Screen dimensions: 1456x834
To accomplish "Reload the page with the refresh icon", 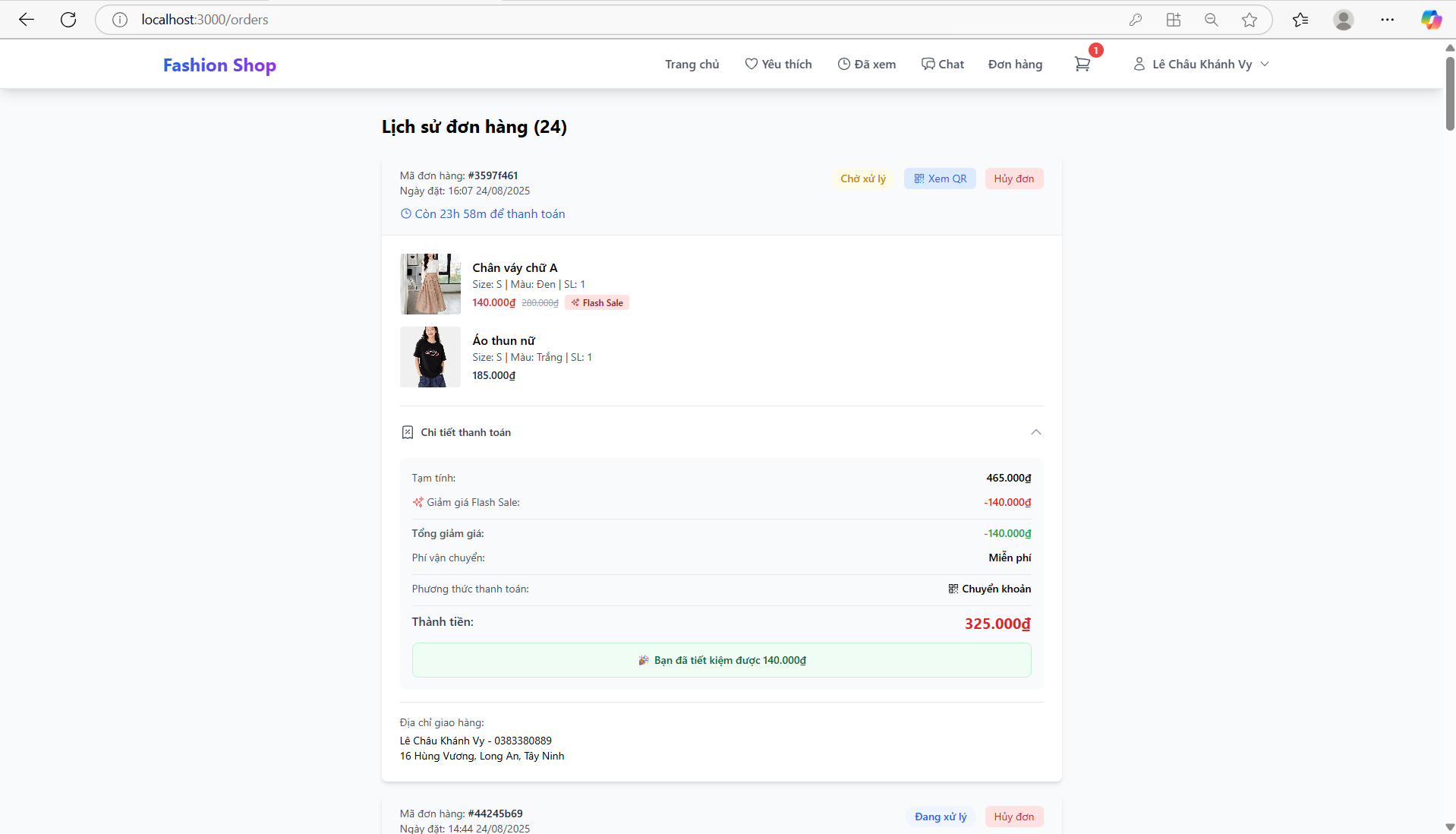I will (x=68, y=20).
